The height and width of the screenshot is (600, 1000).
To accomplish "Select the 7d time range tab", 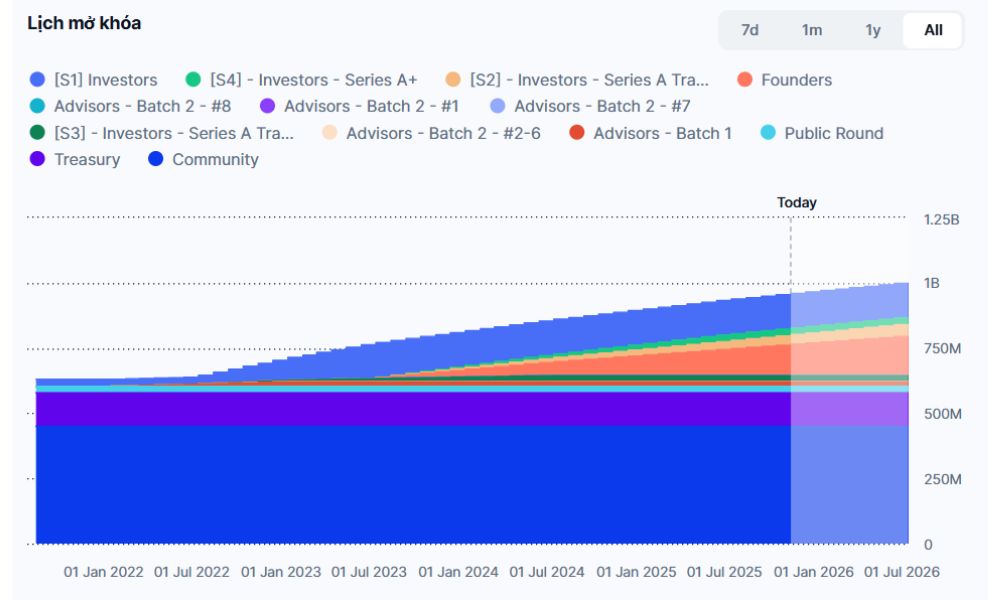I will (750, 30).
